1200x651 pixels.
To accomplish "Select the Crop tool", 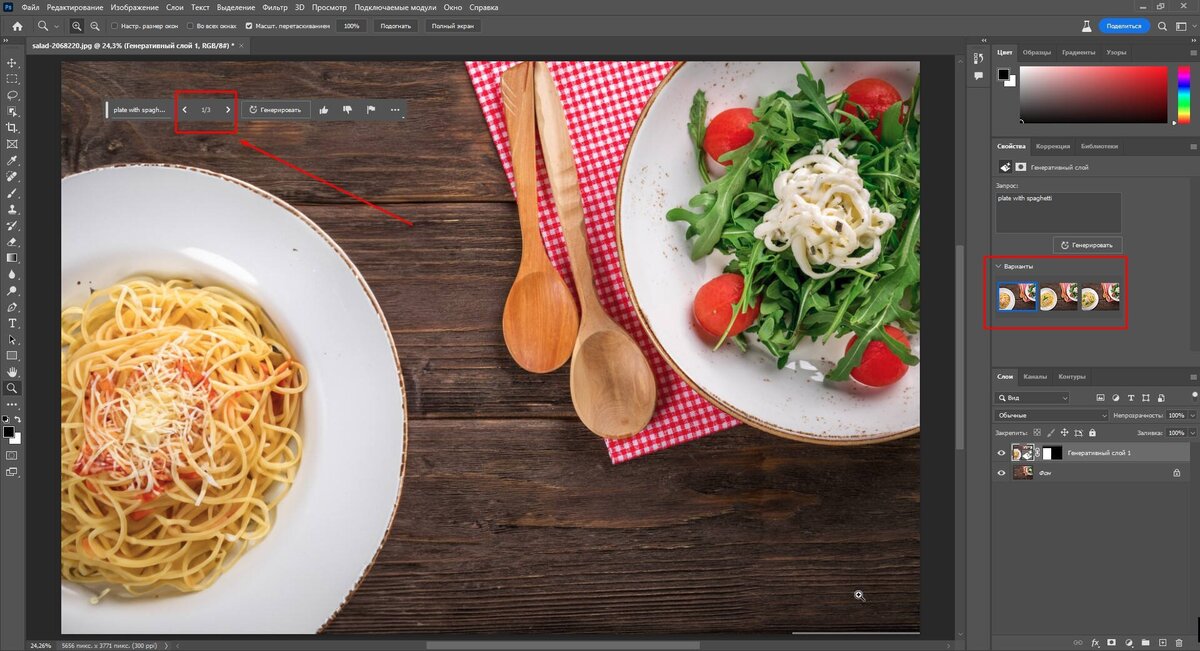I will pyautogui.click(x=13, y=128).
